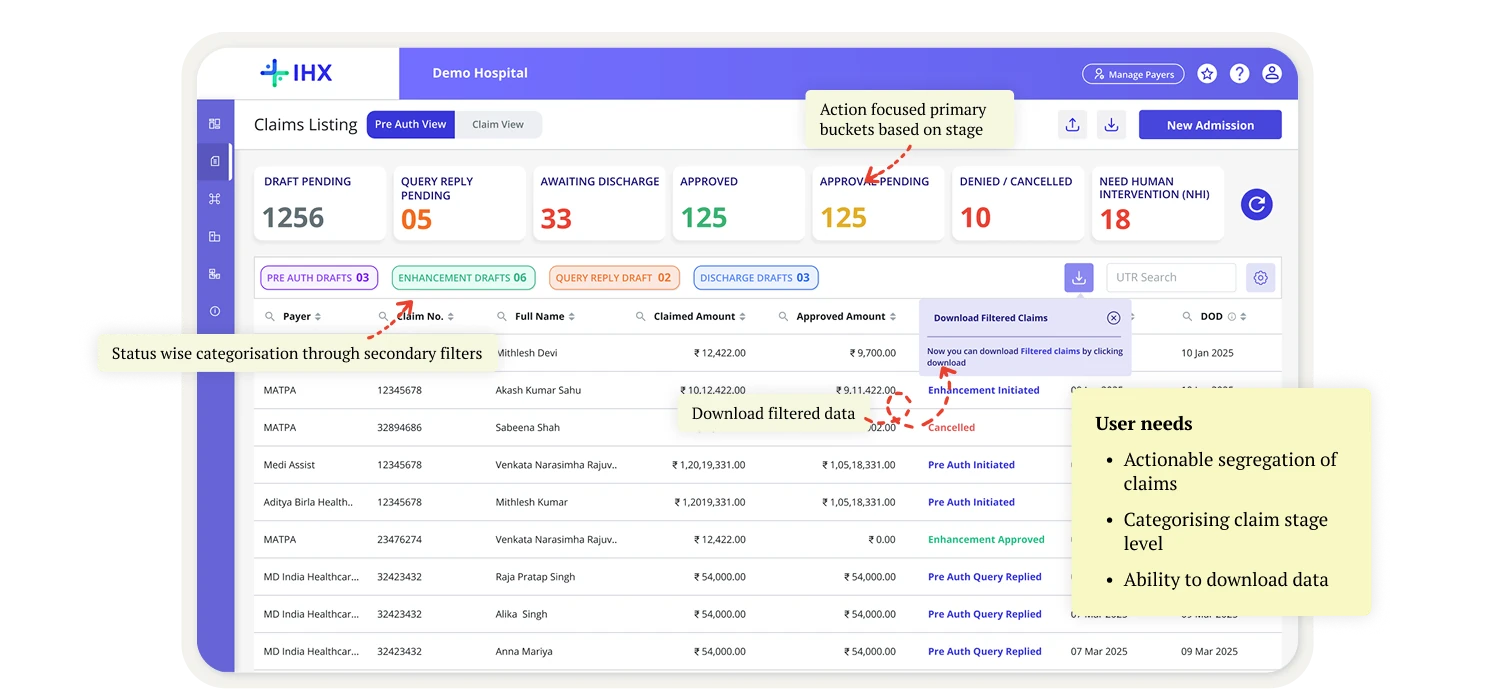Select the Awaiting Discharge bucket
The width and height of the screenshot is (1490, 689).
(599, 204)
